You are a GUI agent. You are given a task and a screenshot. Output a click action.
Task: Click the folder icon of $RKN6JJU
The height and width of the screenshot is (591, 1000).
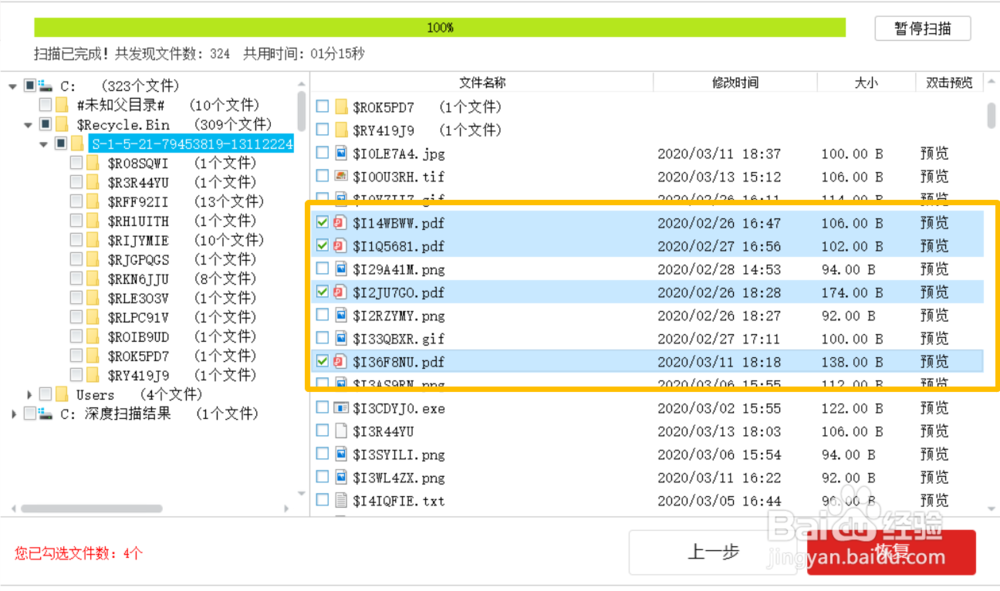coord(92,279)
